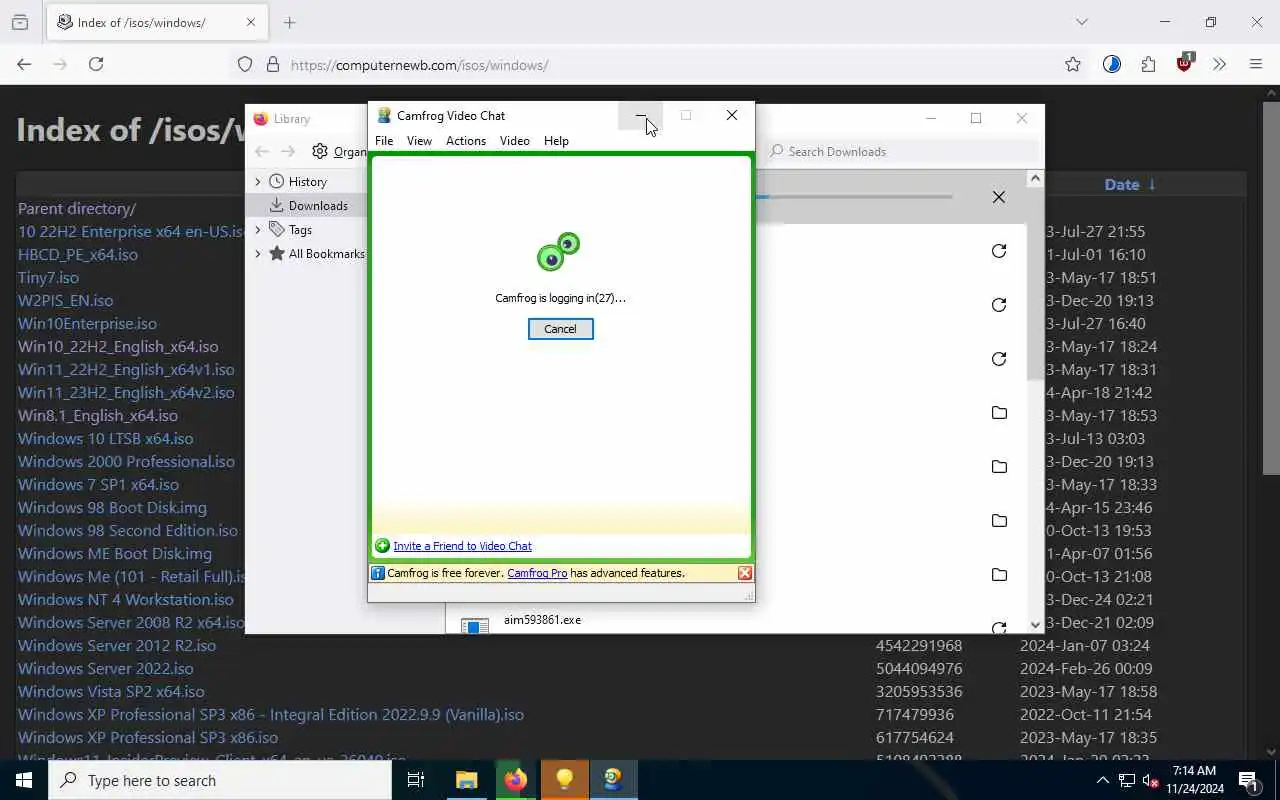Screen dimensions: 1280x800
Task: Expand All Bookmarks in Library sidebar
Action: [258, 254]
